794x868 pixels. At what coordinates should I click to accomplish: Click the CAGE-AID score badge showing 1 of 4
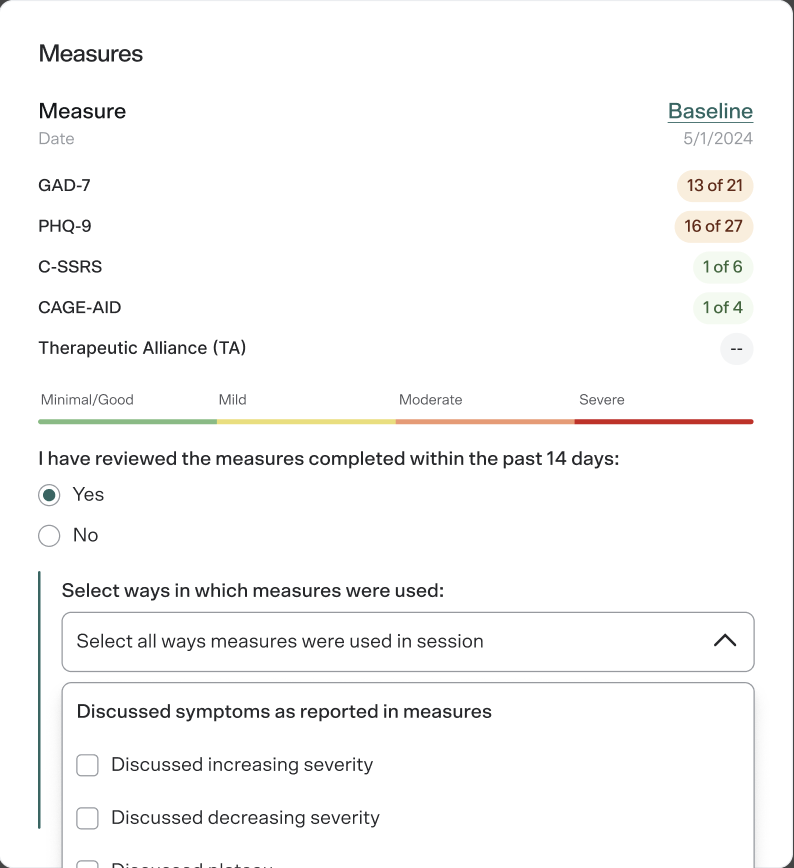point(722,307)
